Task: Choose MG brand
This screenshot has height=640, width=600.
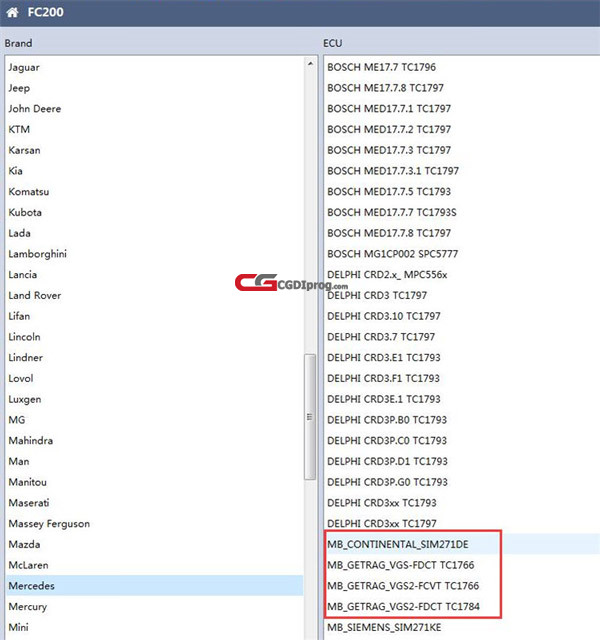Action: 17,420
